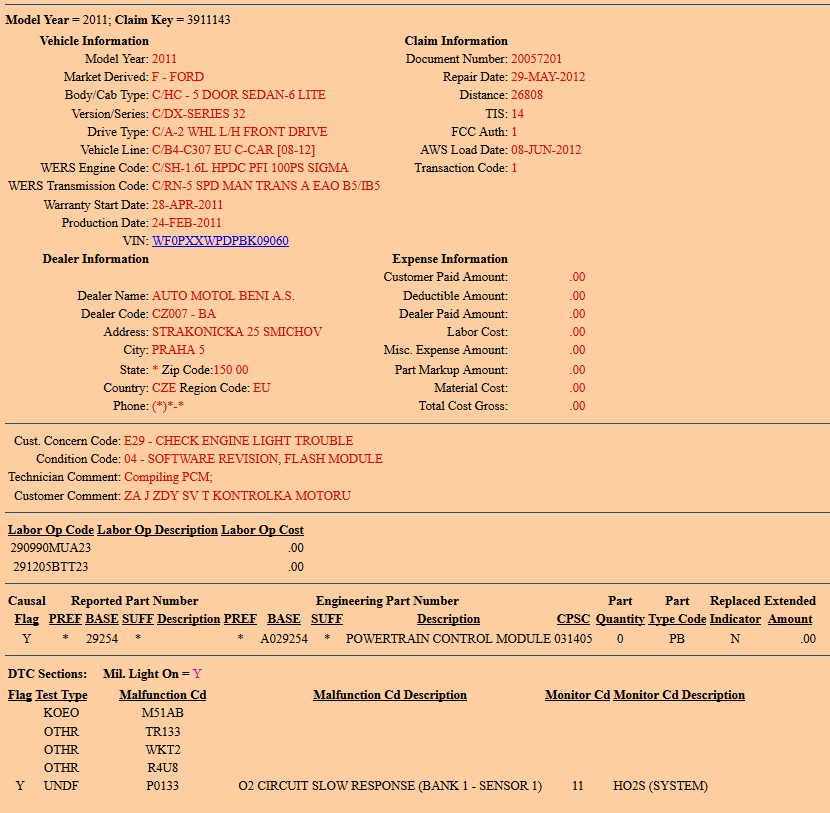Select labor op code 291205BTT23
830x813 pixels.
pos(51,567)
